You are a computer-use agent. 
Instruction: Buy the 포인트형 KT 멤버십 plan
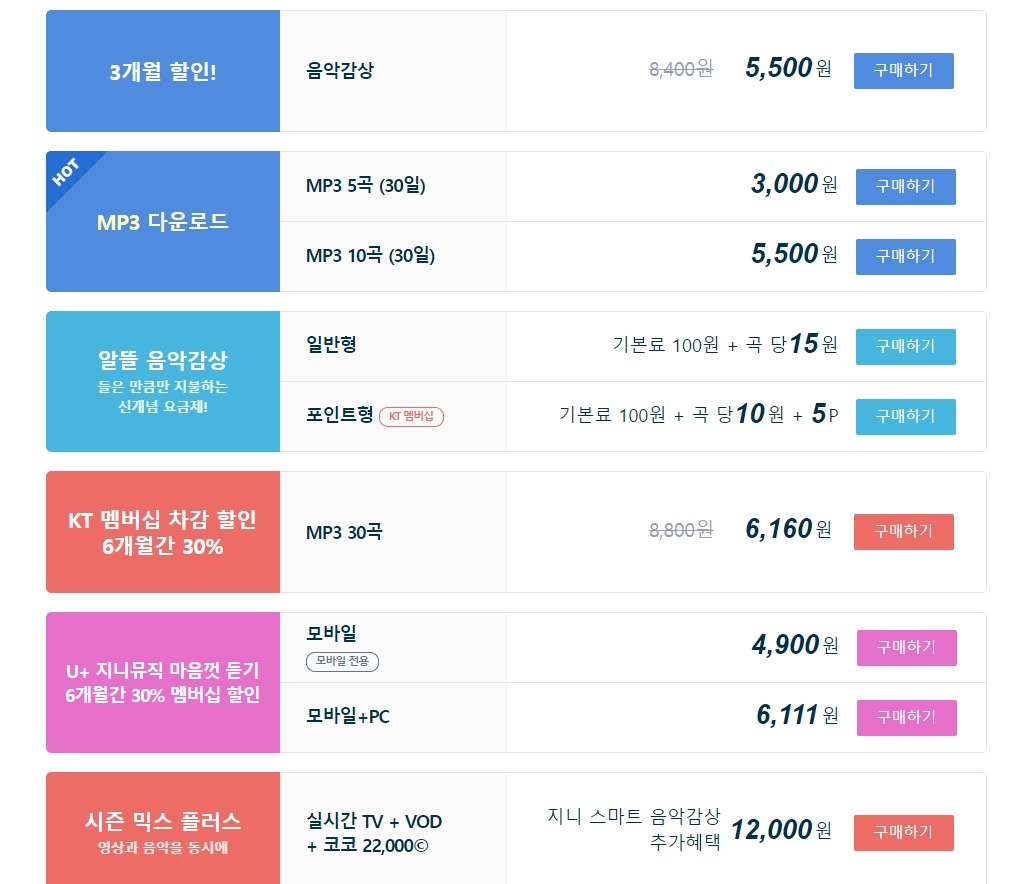tap(905, 416)
